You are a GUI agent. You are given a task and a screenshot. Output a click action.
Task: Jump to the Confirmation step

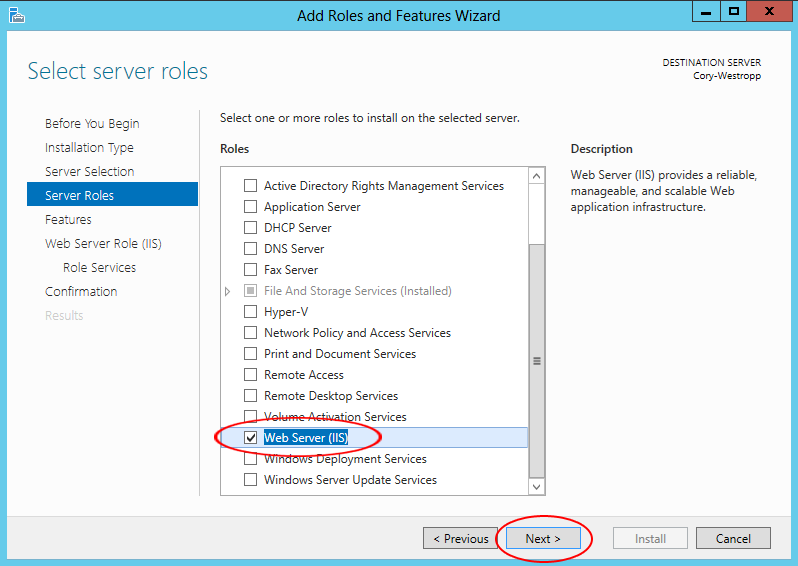(81, 291)
